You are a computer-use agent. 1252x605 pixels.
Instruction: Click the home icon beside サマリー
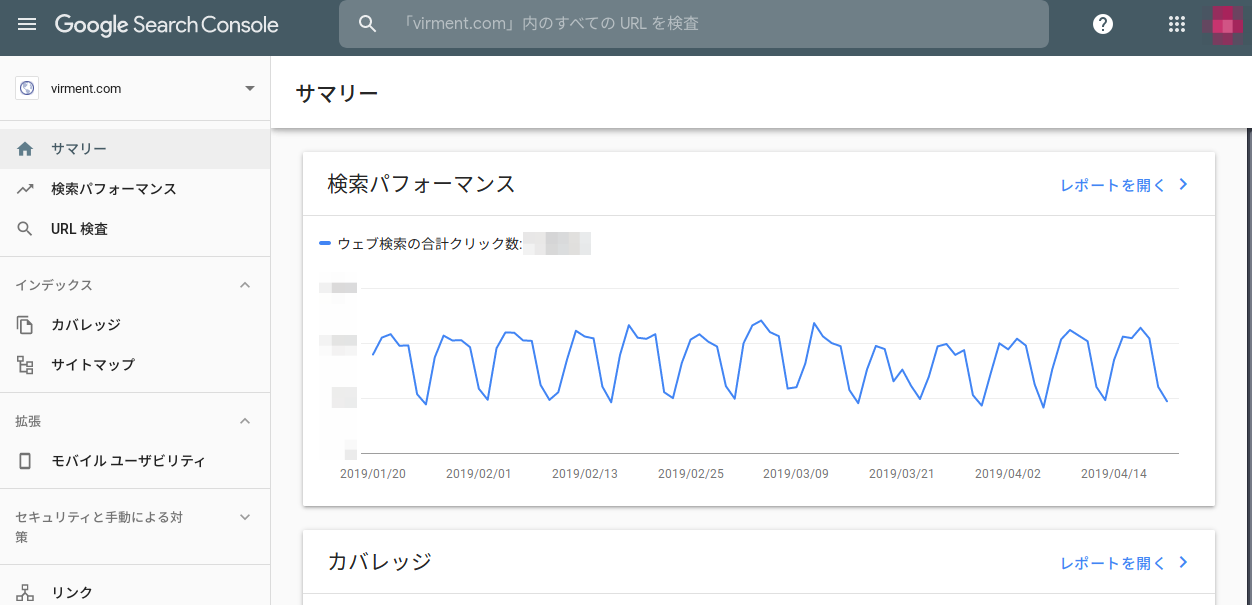point(26,149)
